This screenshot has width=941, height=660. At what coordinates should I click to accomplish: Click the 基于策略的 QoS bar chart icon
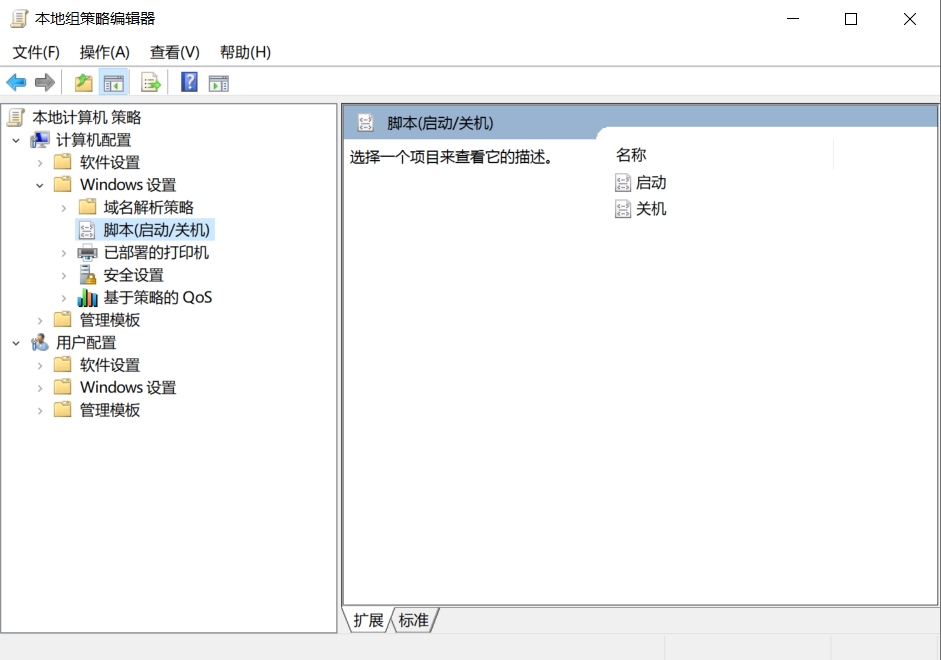(x=88, y=298)
